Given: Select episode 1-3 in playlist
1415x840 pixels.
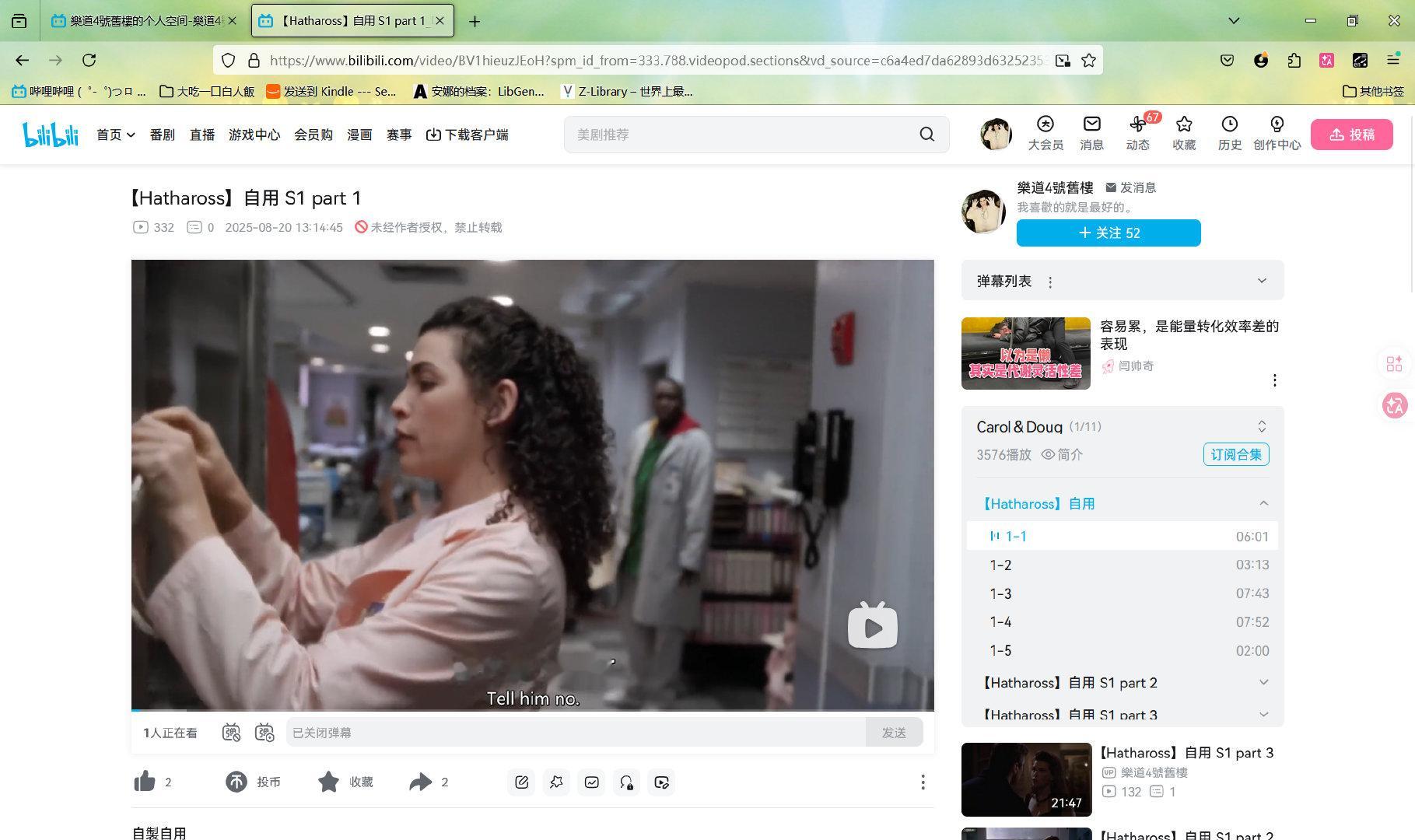Looking at the screenshot, I should point(1122,593).
